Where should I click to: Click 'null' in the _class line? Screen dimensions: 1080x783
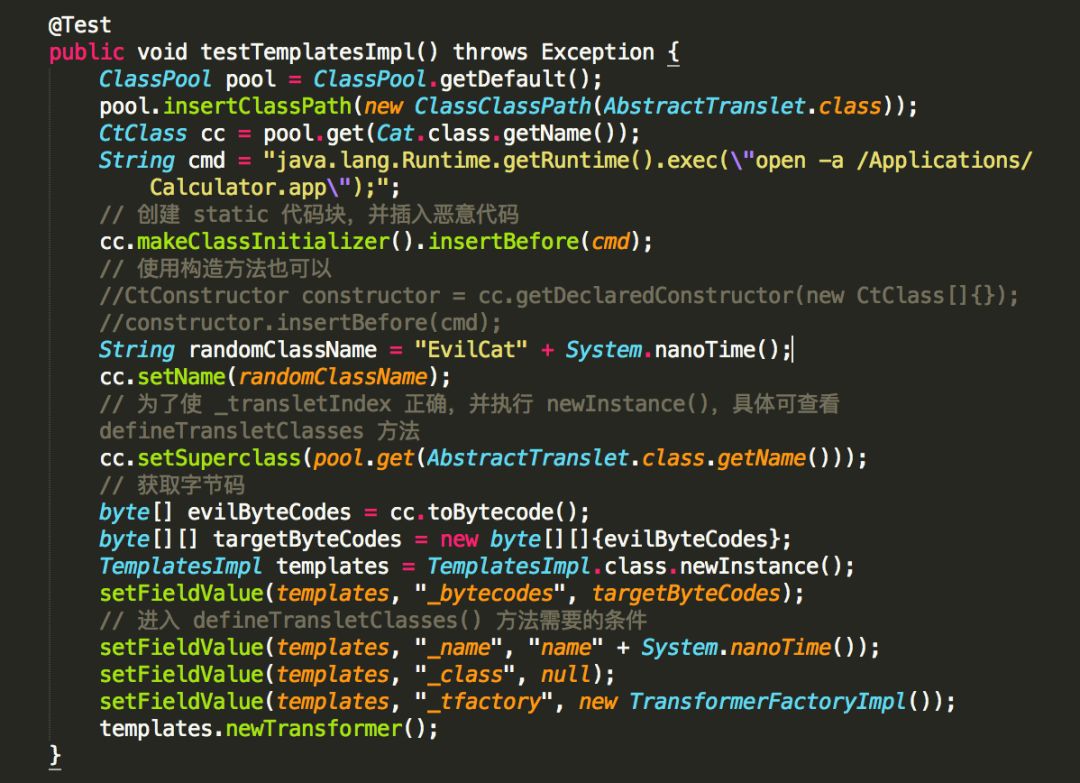[565, 674]
